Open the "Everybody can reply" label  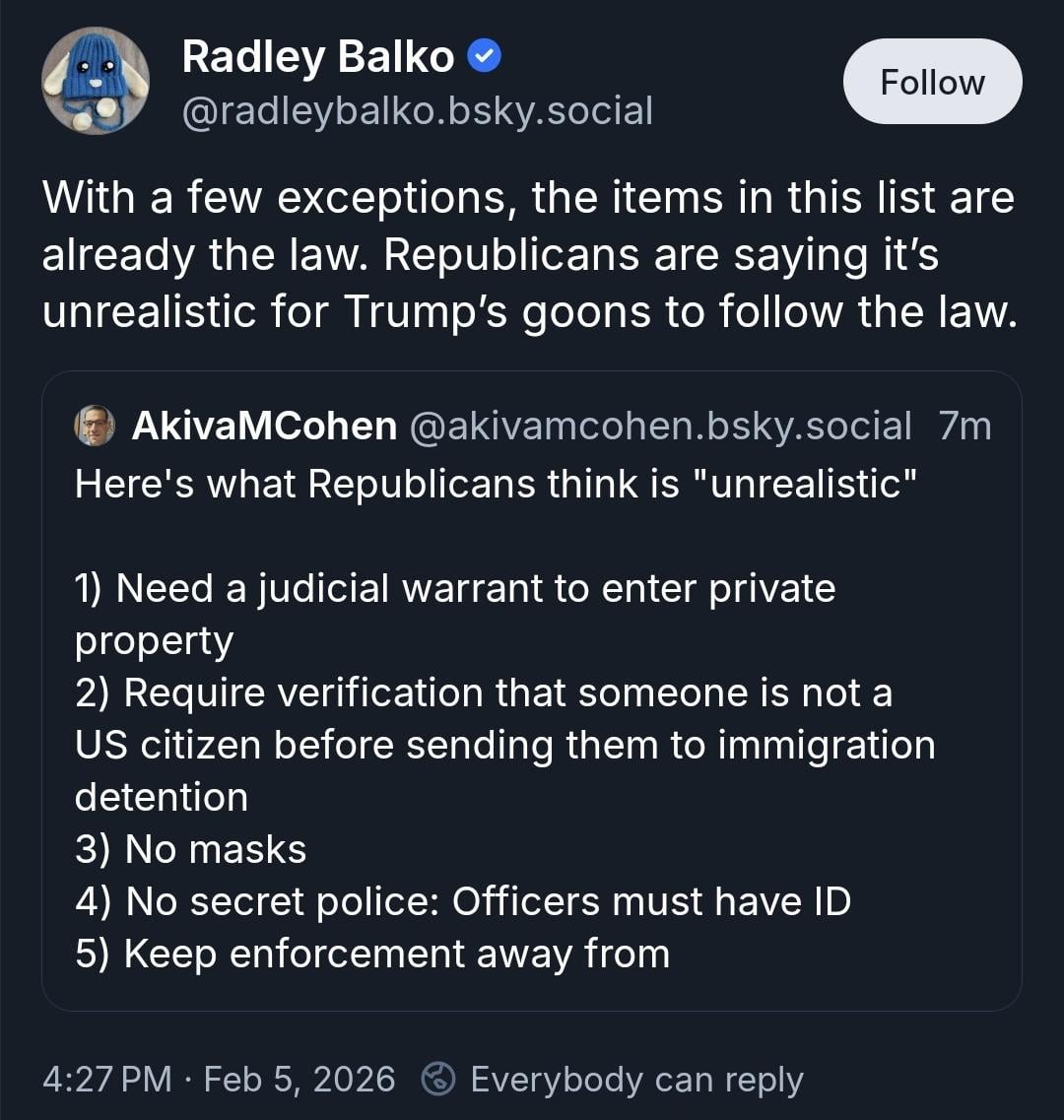636,1079
